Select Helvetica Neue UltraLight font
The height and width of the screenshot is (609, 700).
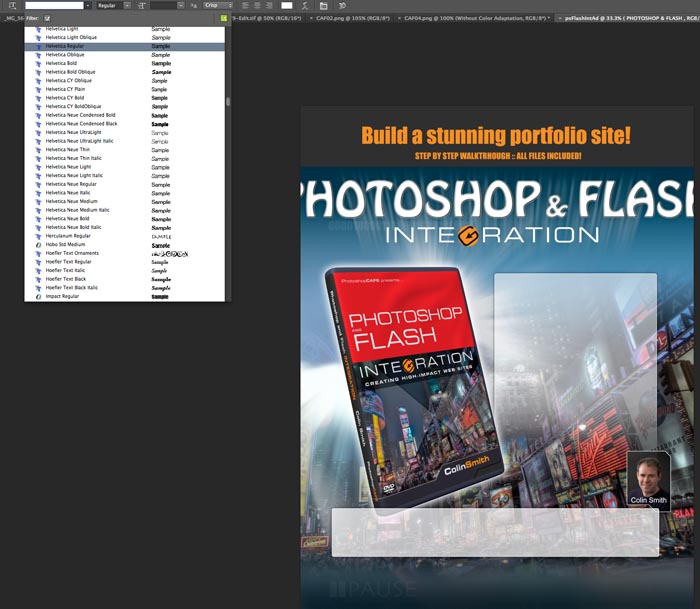125,133
